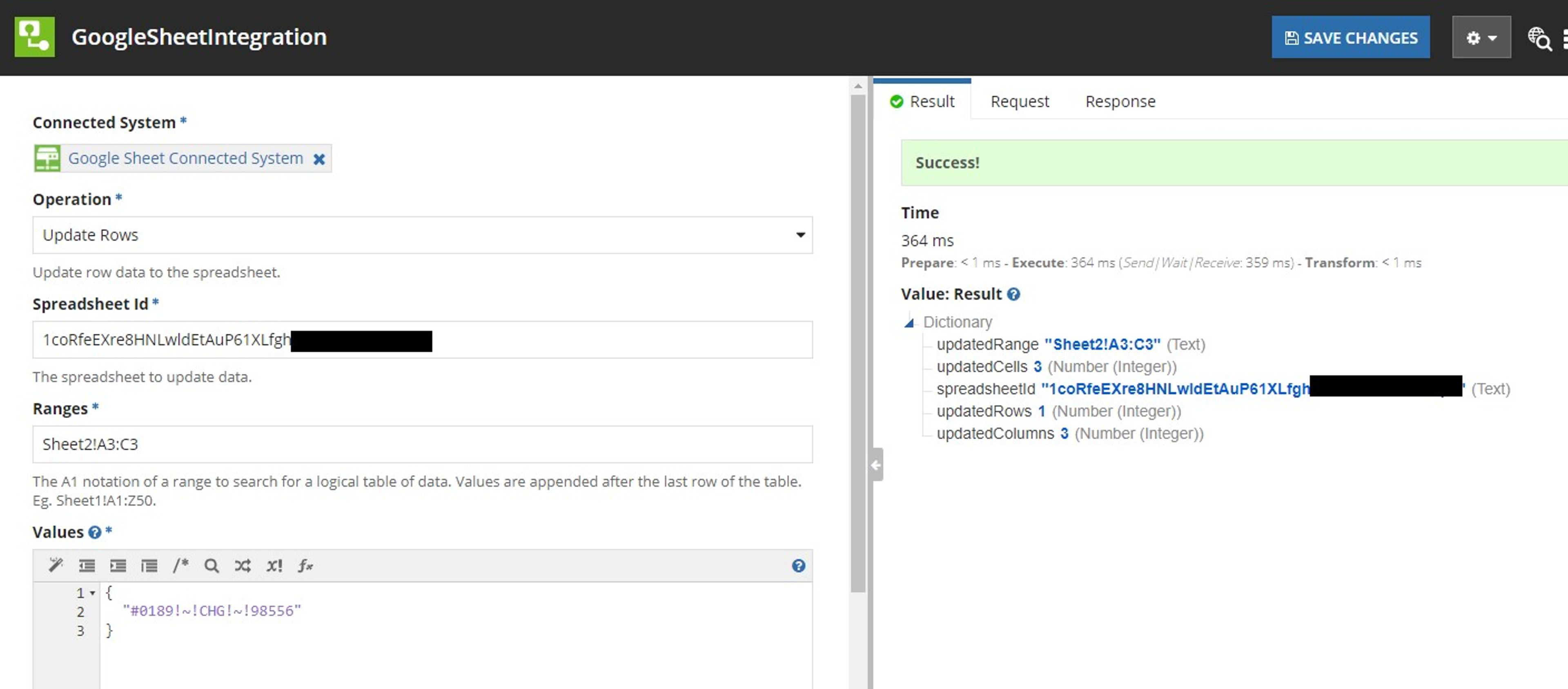Click the fx function icon in toolbar
Screen dimensions: 1568x689
(x=305, y=566)
